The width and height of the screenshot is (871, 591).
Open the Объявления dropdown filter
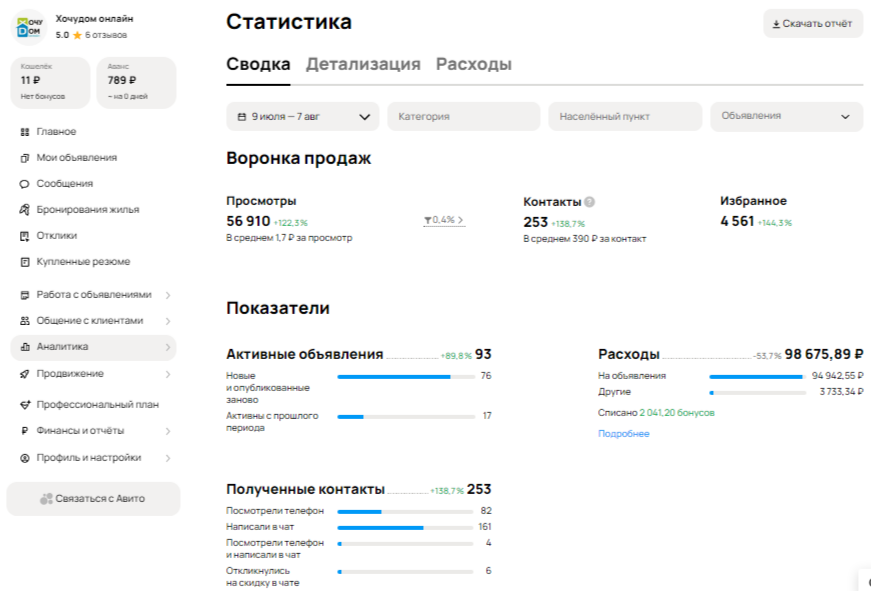click(x=787, y=117)
